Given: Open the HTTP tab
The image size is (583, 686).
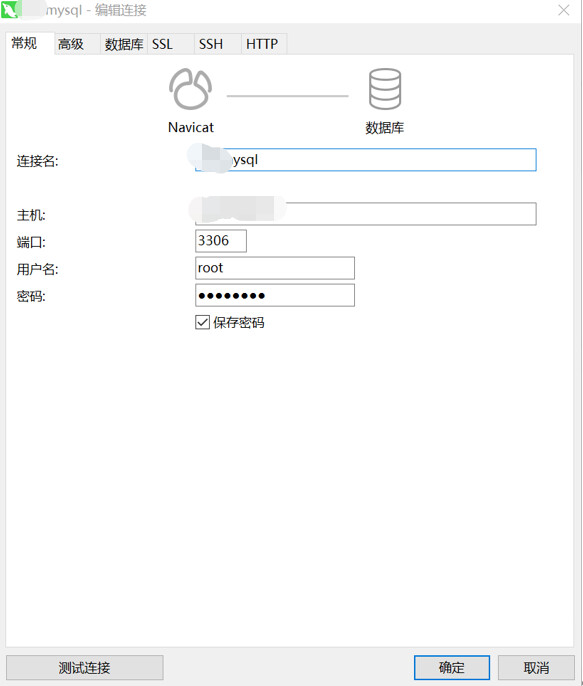Looking at the screenshot, I should (x=264, y=44).
